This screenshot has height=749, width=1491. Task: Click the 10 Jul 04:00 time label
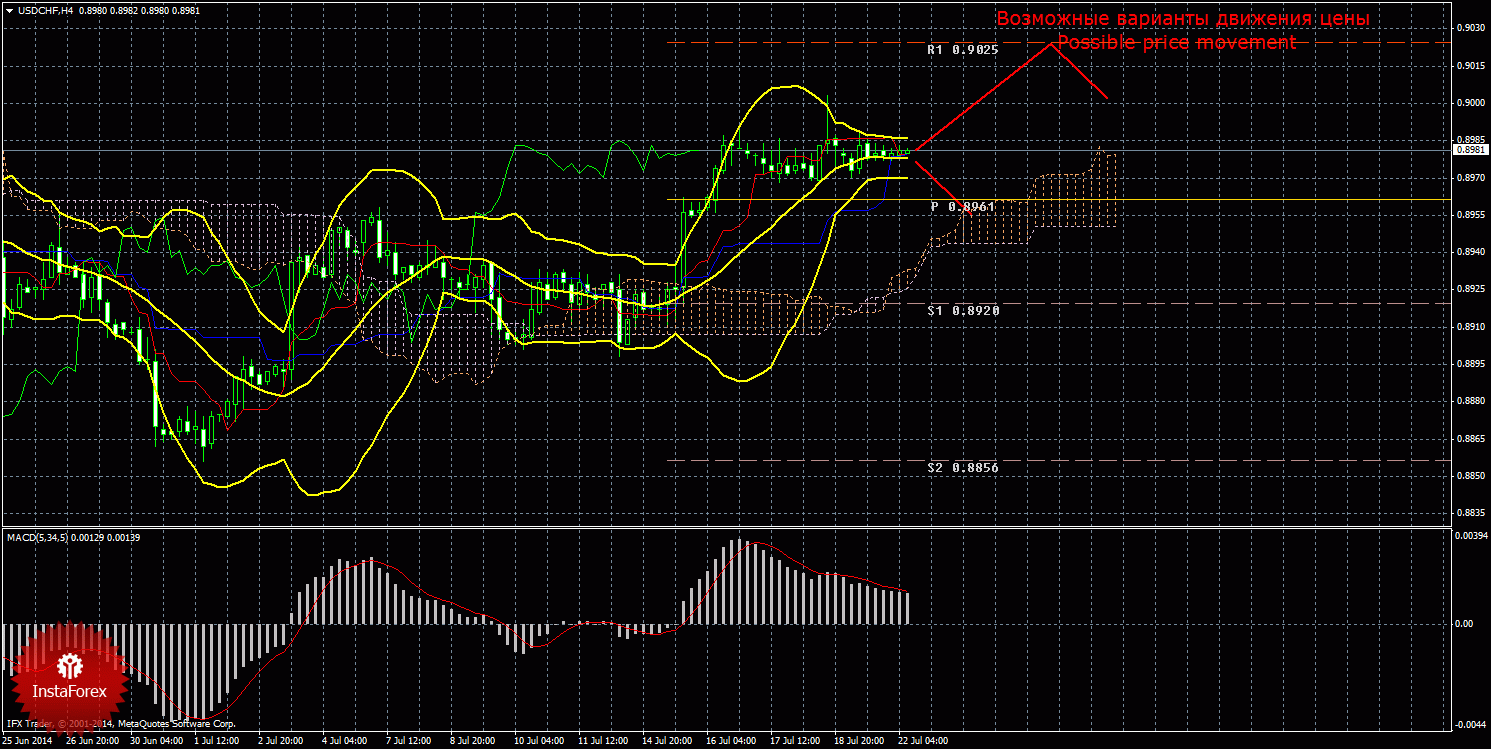540,742
